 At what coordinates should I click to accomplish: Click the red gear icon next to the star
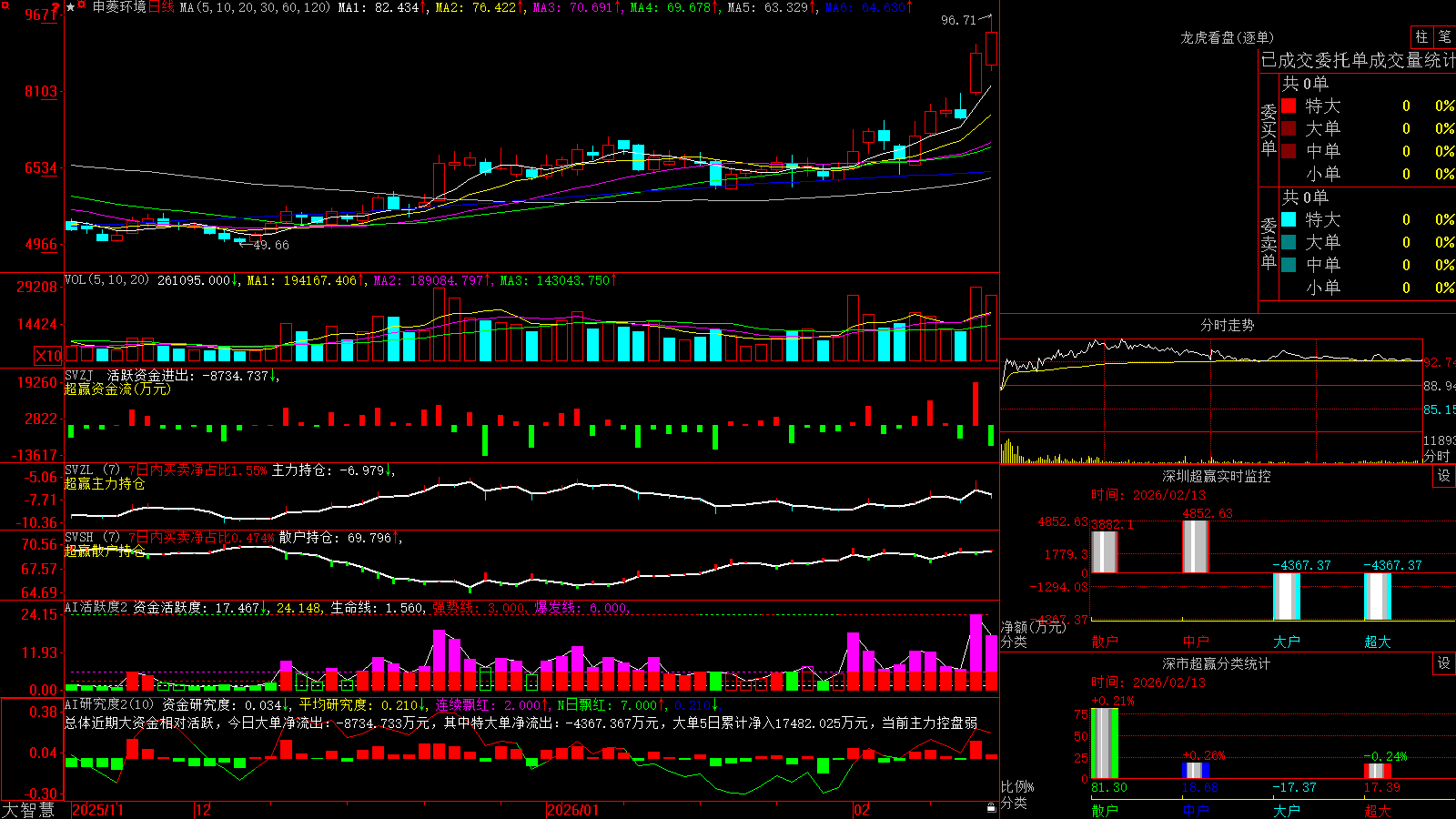coord(83,5)
